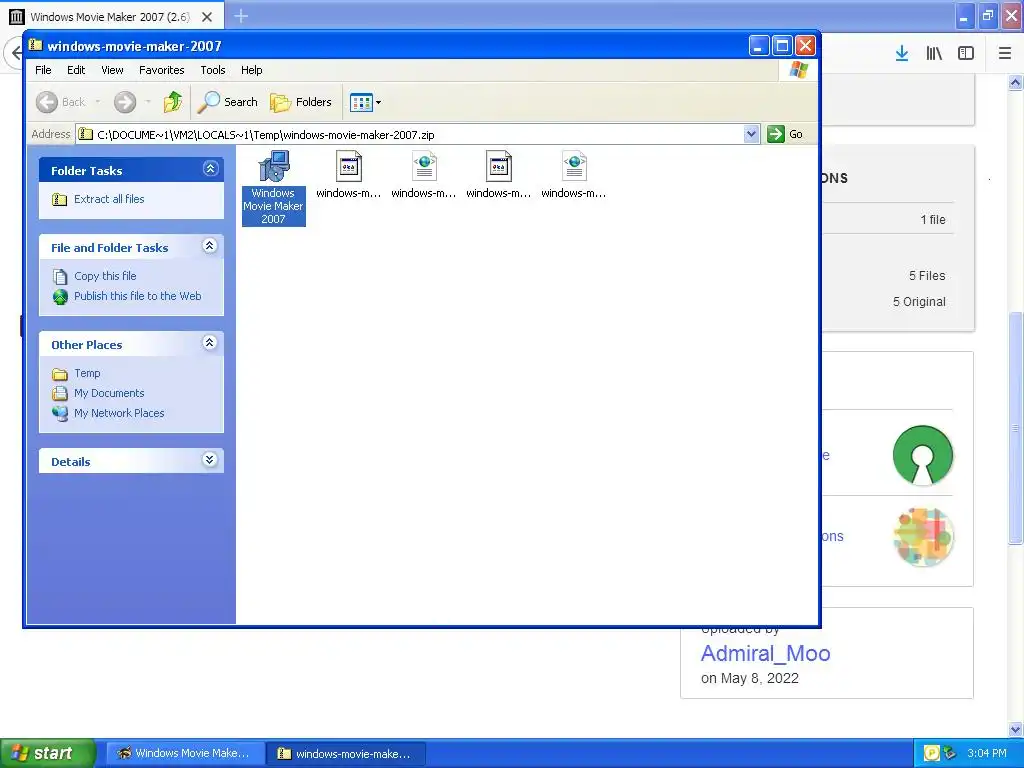
Task: Open the browser Library icon
Action: (x=934, y=54)
